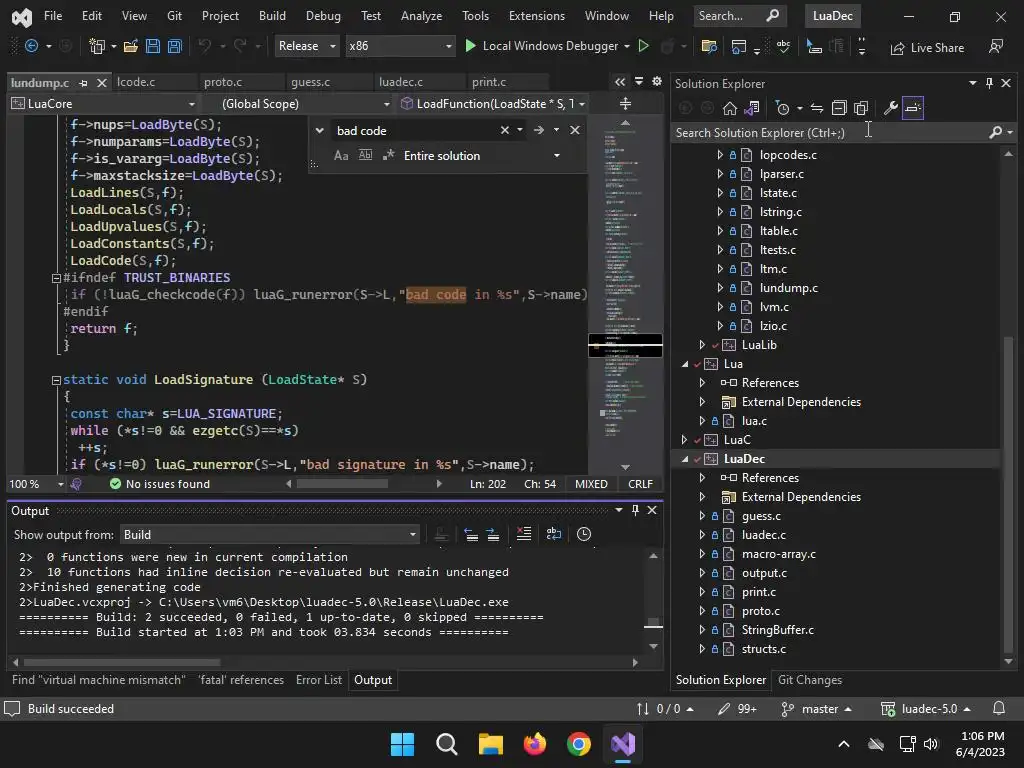
Task: Click the Save All icon
Action: (174, 46)
